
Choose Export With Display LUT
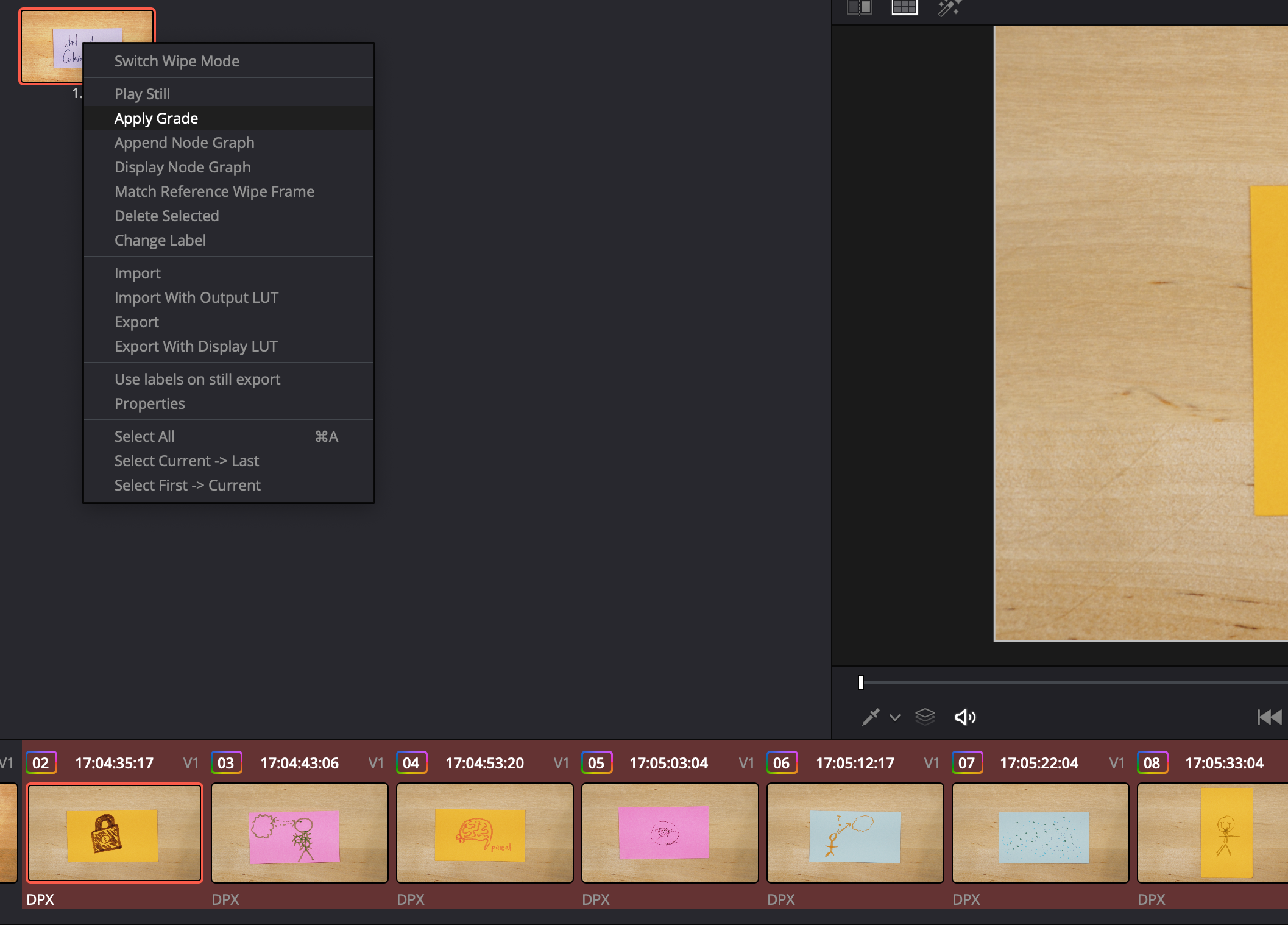(196, 346)
